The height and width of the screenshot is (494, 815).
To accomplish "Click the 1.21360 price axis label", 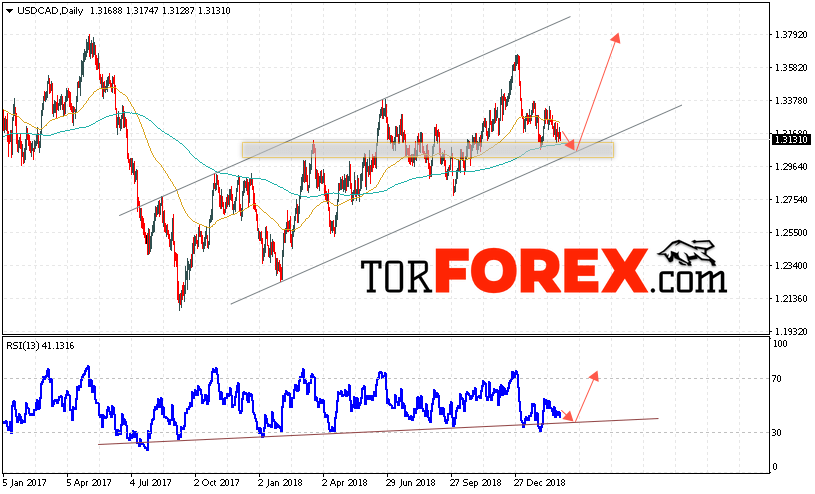I will pyautogui.click(x=791, y=298).
